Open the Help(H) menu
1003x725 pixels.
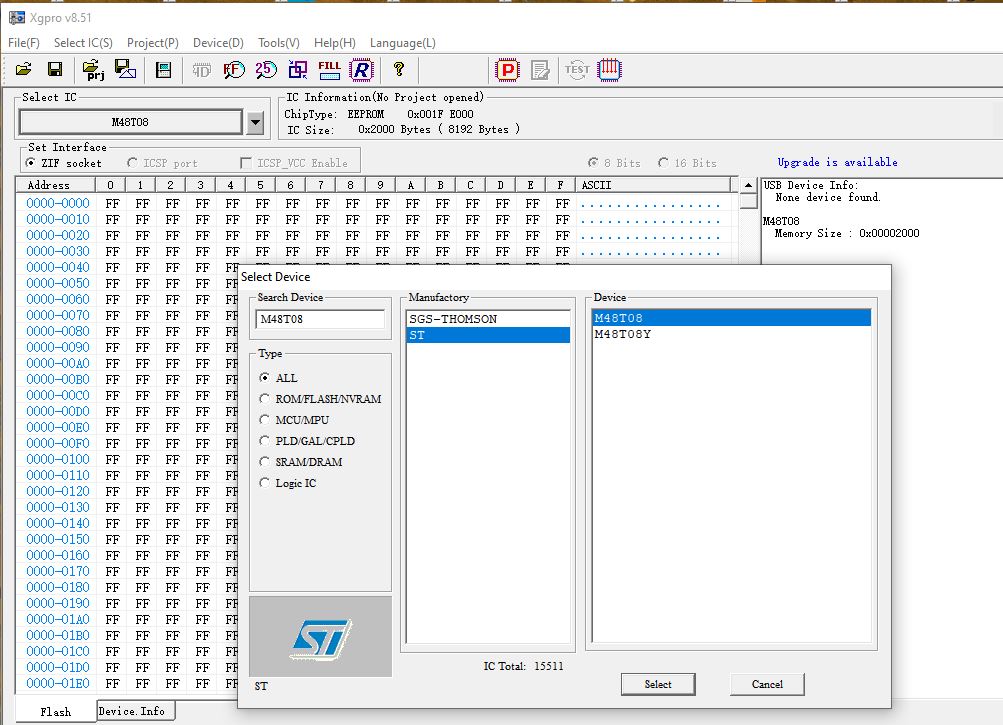pyautogui.click(x=335, y=43)
